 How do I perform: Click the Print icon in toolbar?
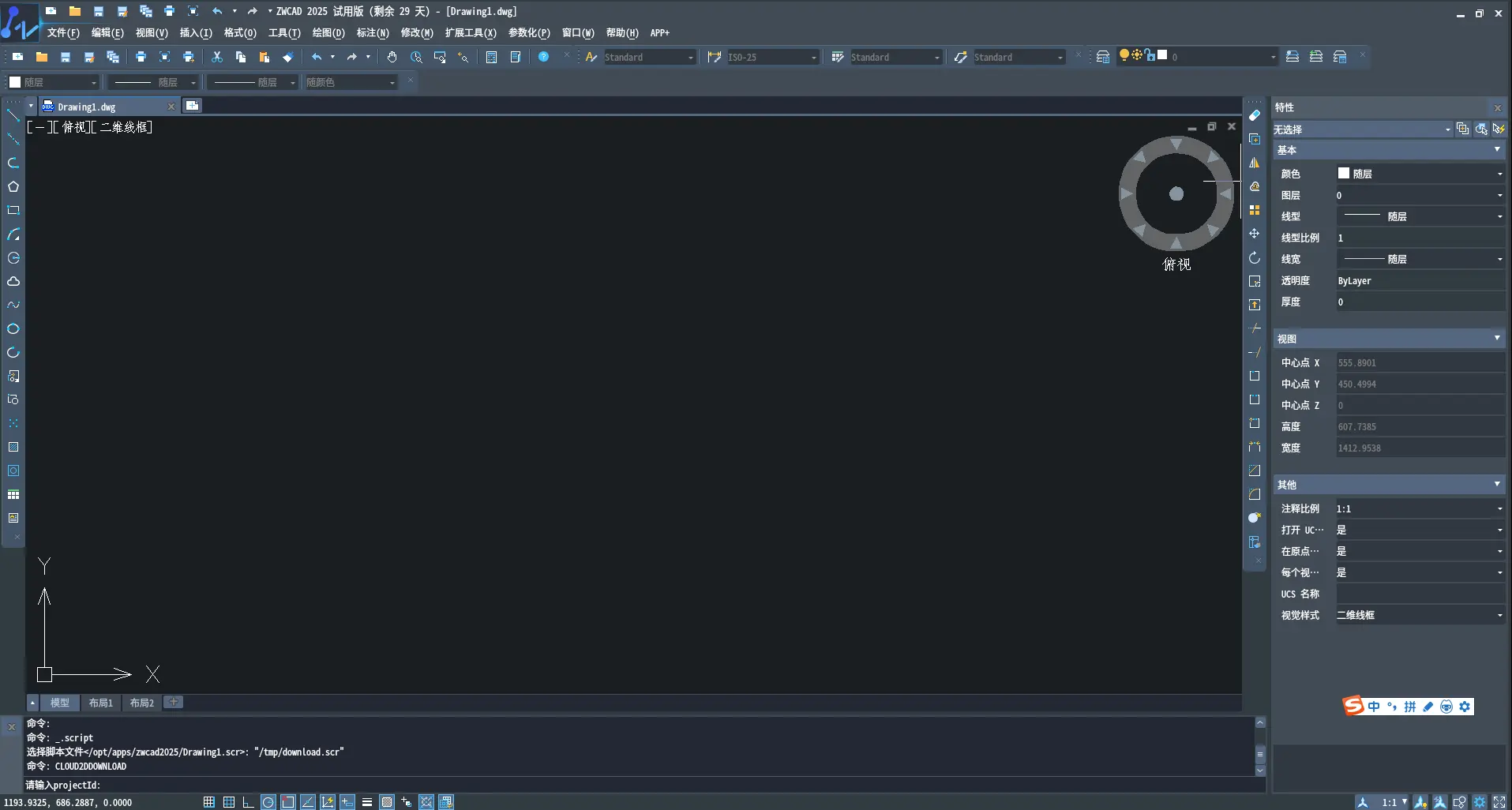[x=141, y=57]
